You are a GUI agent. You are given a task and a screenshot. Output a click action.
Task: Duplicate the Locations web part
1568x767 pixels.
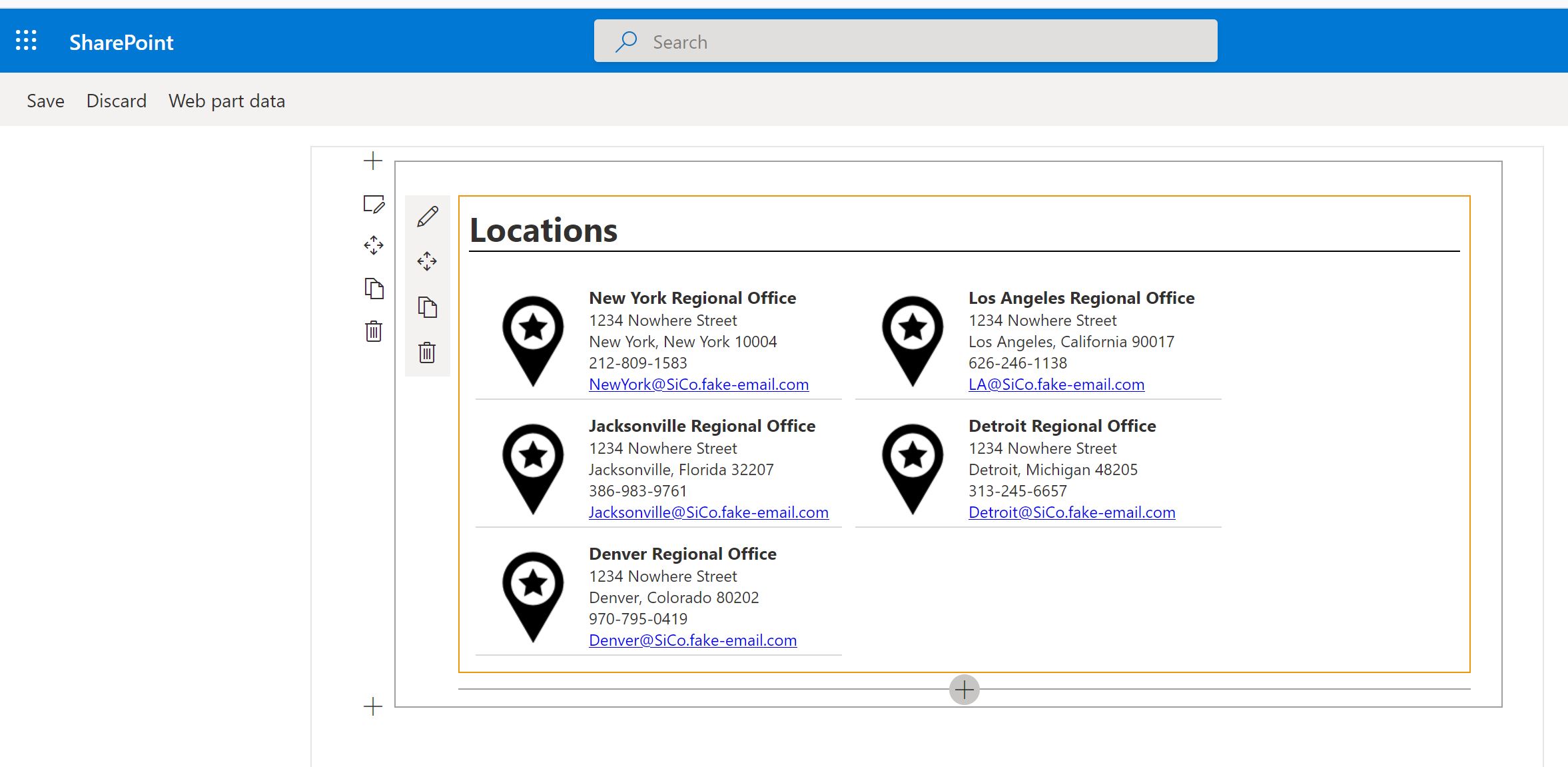pyautogui.click(x=427, y=307)
